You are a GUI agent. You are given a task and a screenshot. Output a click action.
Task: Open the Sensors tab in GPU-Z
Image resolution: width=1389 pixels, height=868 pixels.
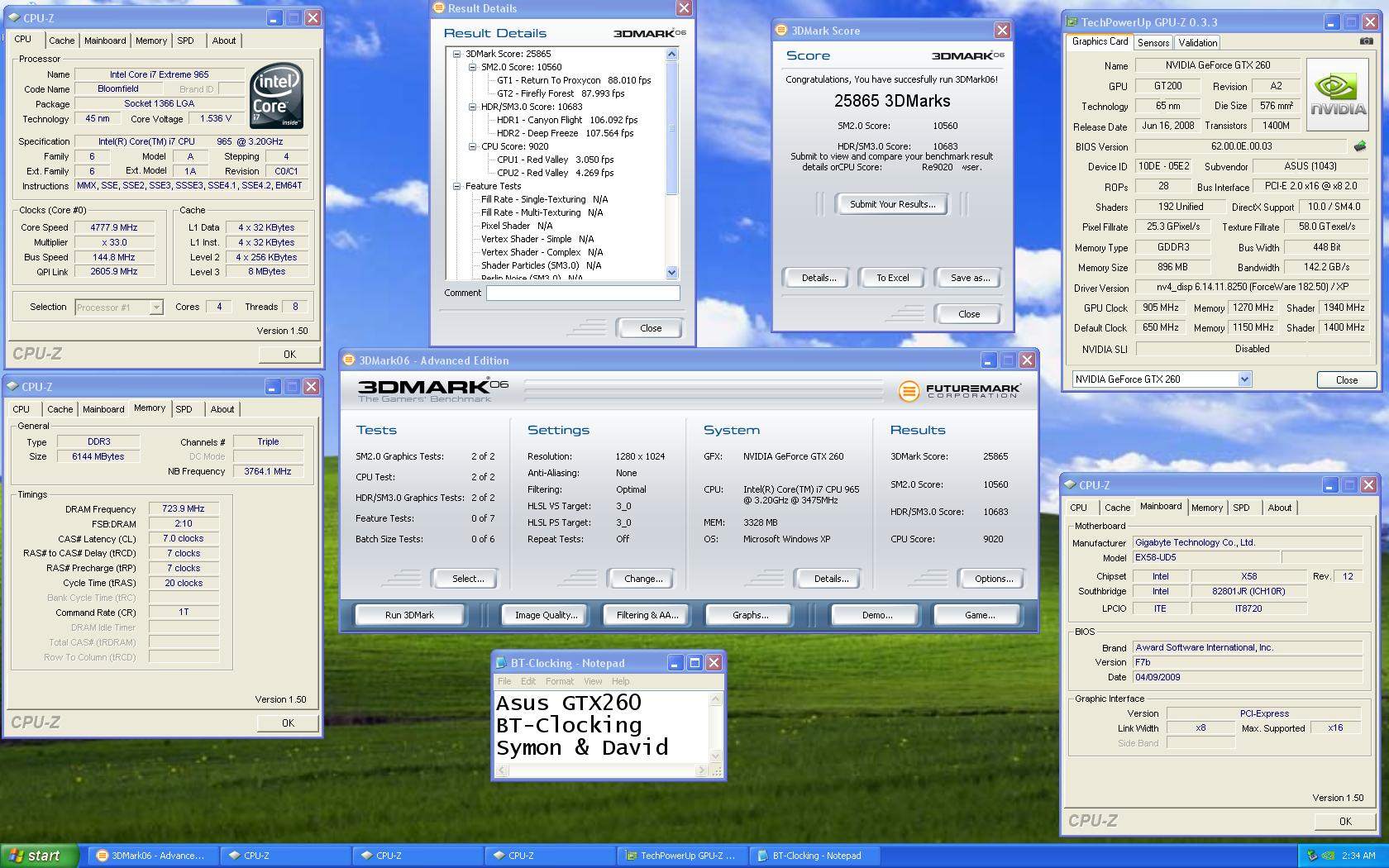[x=1153, y=43]
